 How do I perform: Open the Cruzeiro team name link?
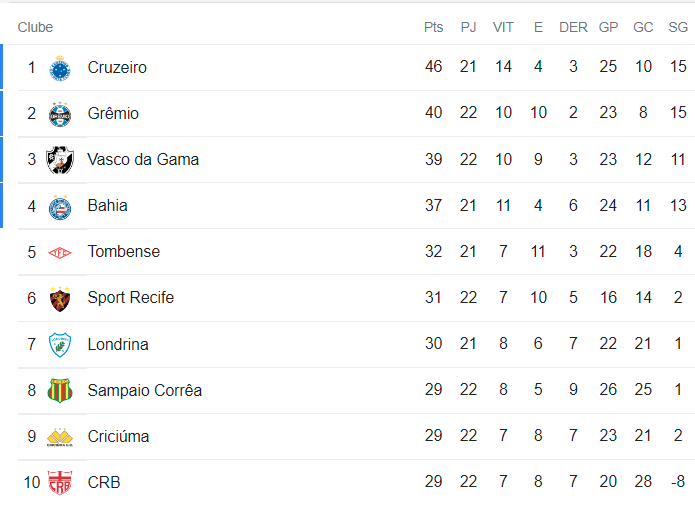117,68
